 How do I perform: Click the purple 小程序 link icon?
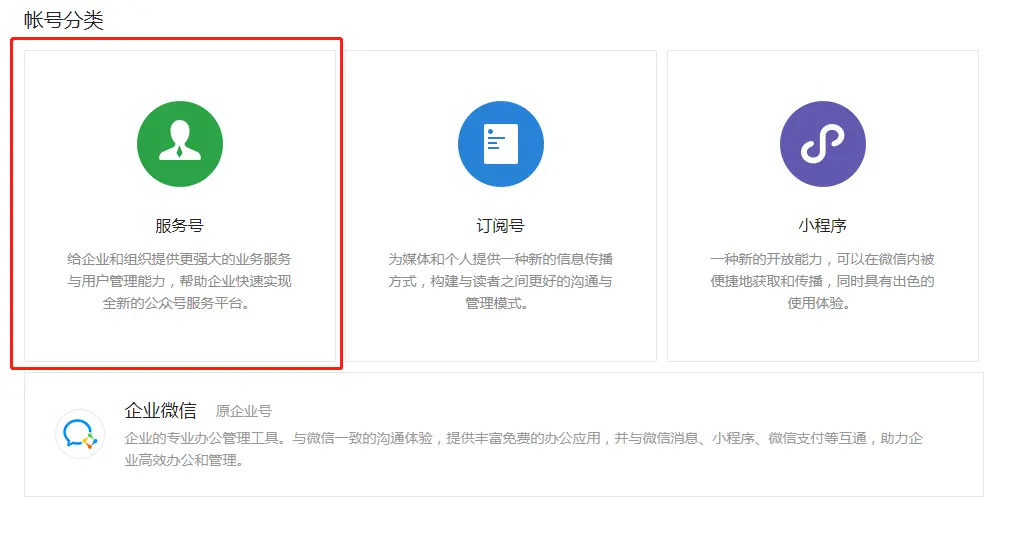823,144
